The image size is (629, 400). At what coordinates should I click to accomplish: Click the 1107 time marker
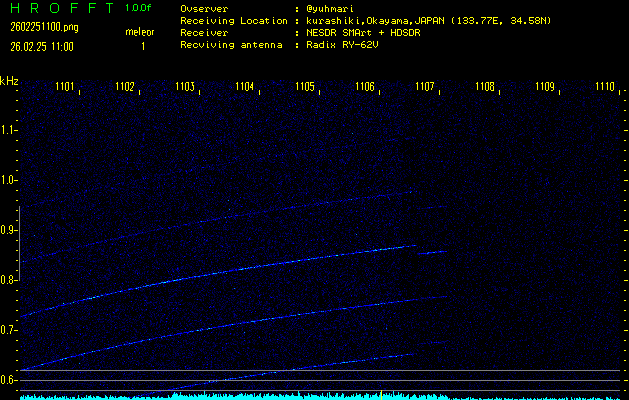pyautogui.click(x=425, y=88)
